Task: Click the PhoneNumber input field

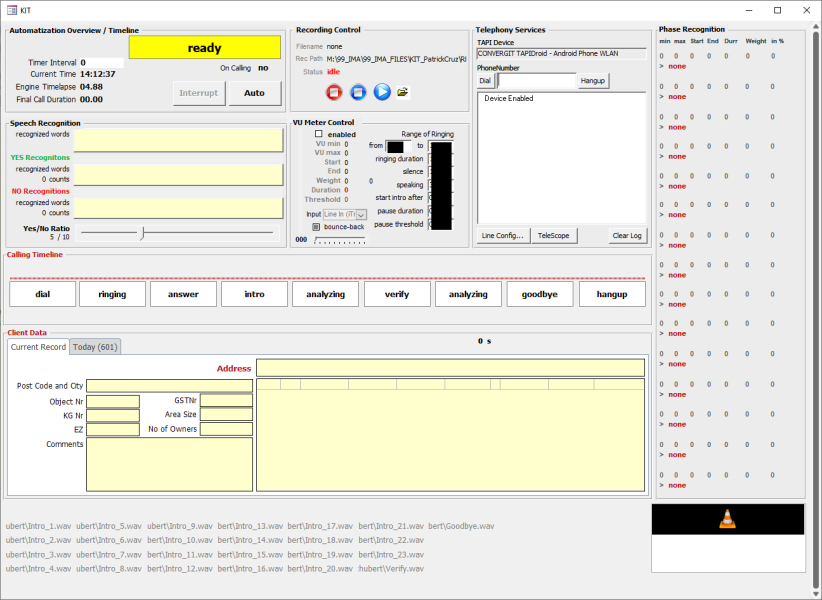Action: [536, 80]
